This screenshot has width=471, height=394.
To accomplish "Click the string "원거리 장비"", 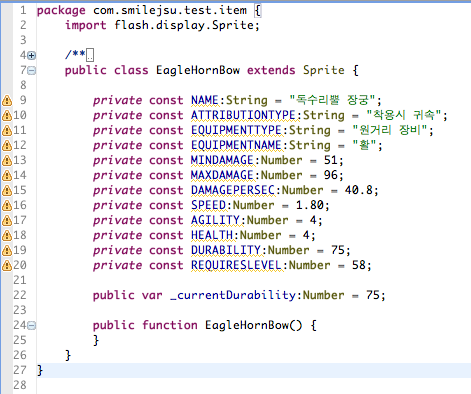I will pyautogui.click(x=390, y=130).
